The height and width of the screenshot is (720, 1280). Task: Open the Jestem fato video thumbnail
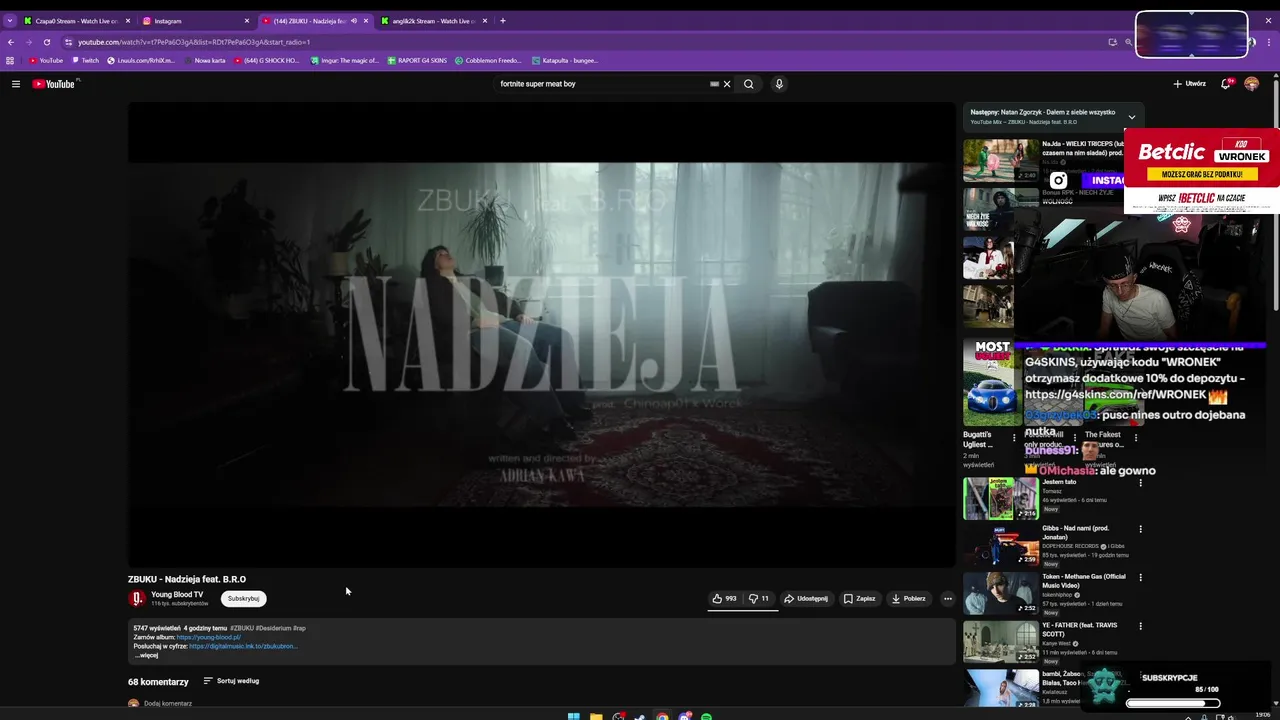pos(1000,498)
